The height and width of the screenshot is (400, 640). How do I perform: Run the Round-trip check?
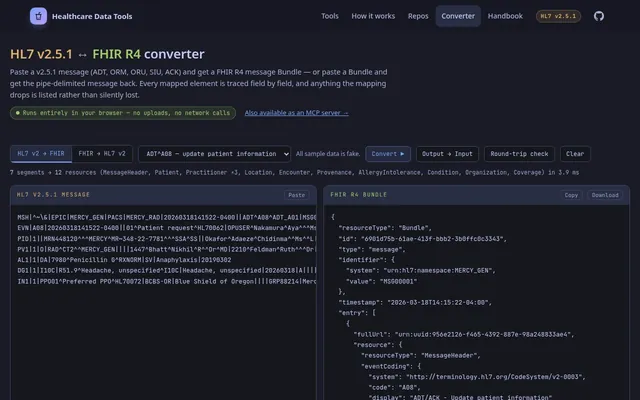click(519, 154)
